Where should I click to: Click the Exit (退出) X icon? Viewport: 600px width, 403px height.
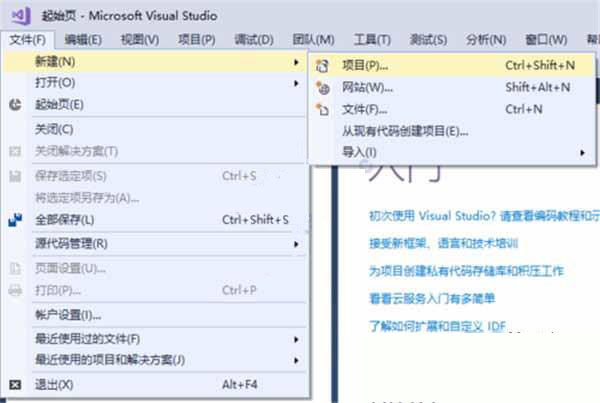click(15, 384)
